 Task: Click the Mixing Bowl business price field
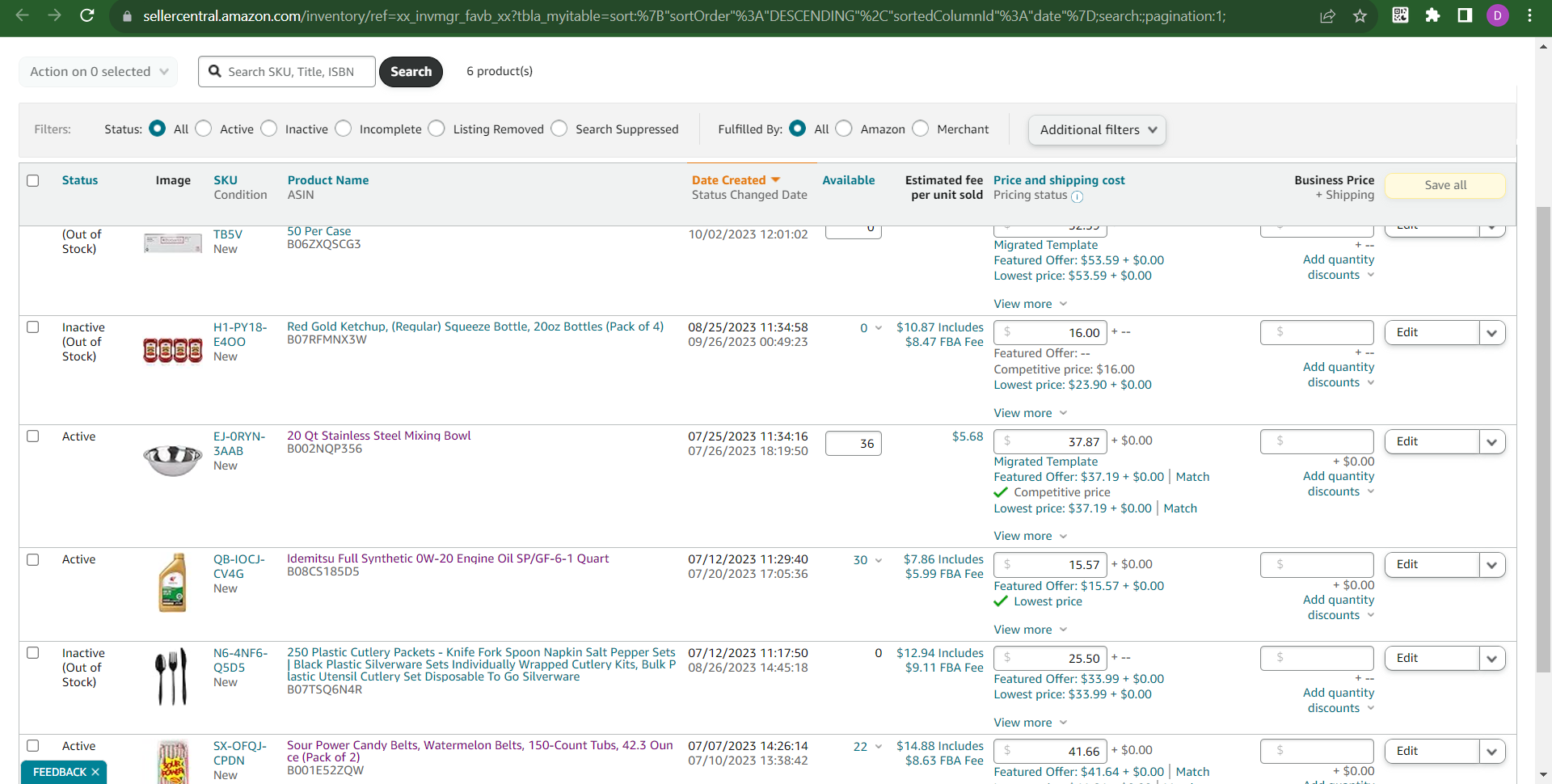point(1317,442)
